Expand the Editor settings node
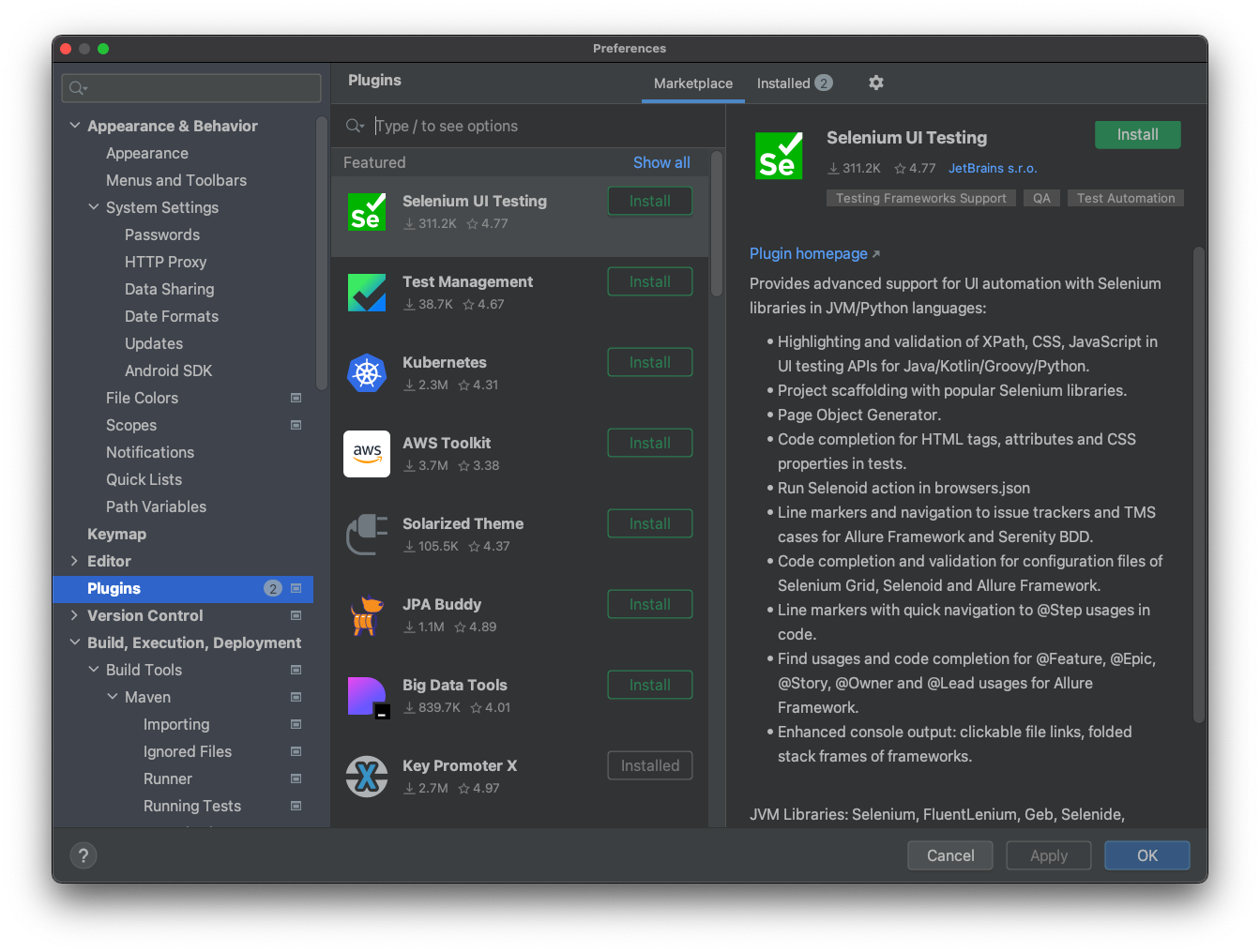The width and height of the screenshot is (1260, 952). (75, 560)
